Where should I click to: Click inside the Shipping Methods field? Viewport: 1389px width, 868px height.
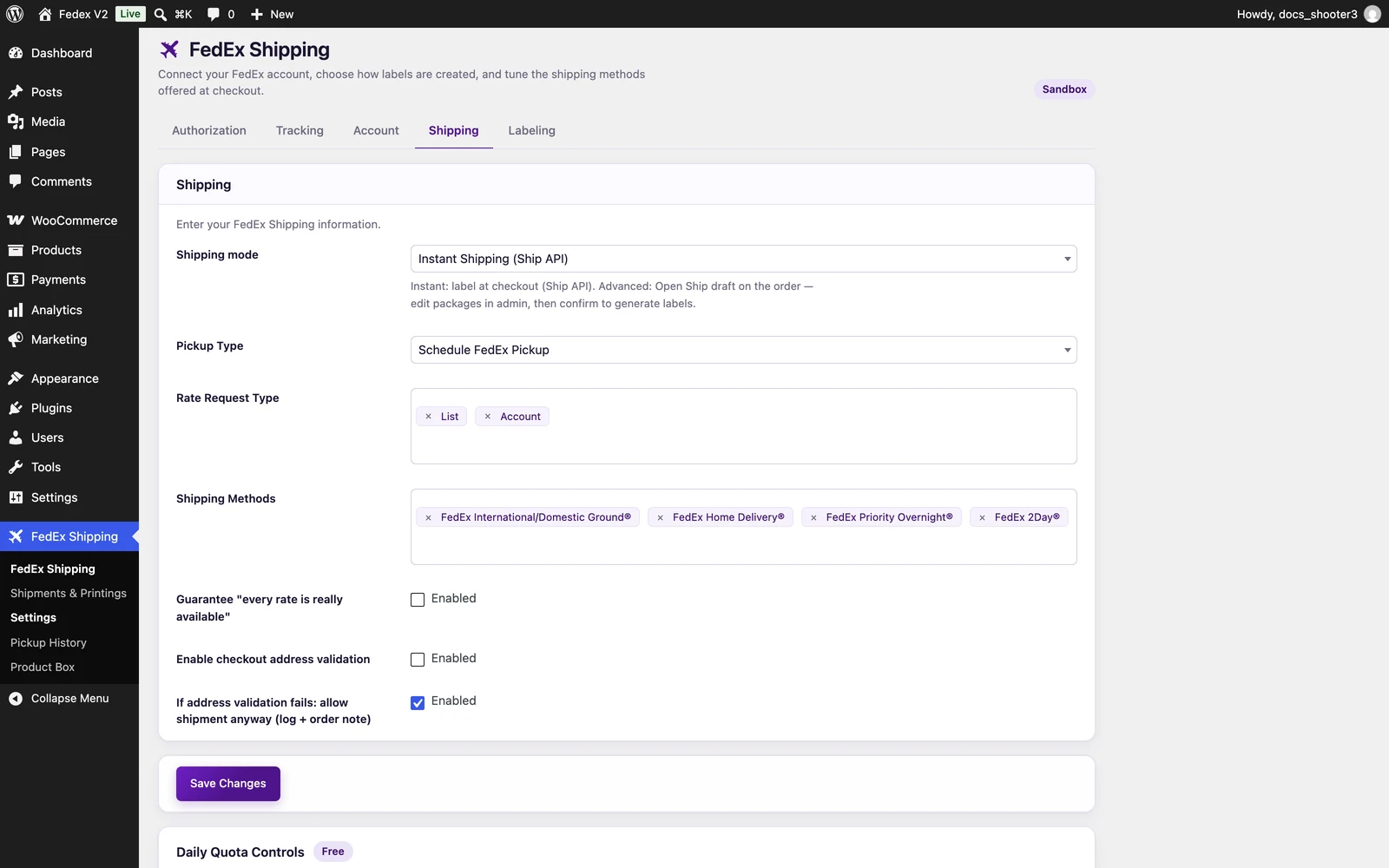pyautogui.click(x=744, y=527)
